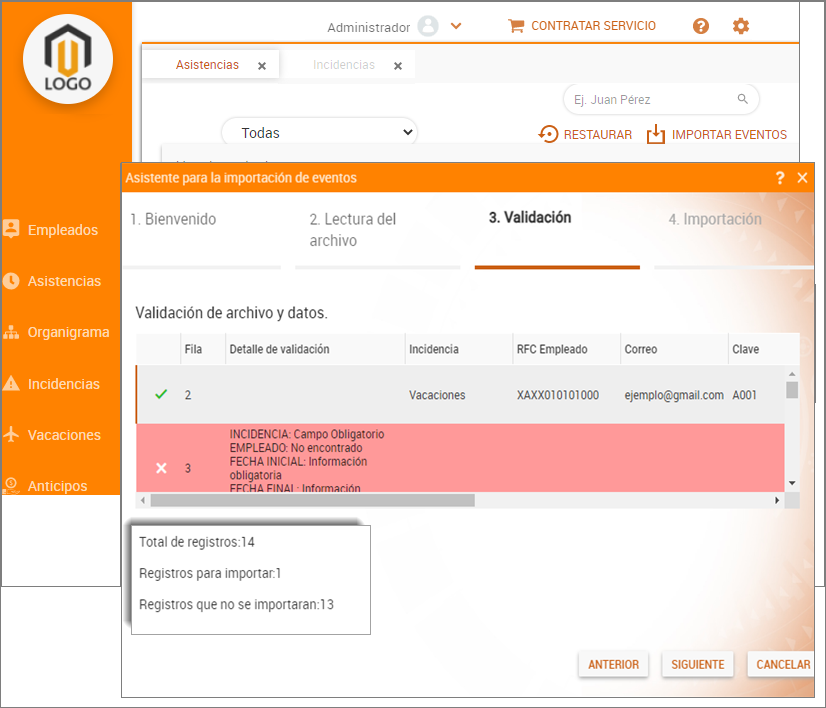Click the Importar Eventos download icon
Screen dimensions: 826x708
click(x=656, y=134)
